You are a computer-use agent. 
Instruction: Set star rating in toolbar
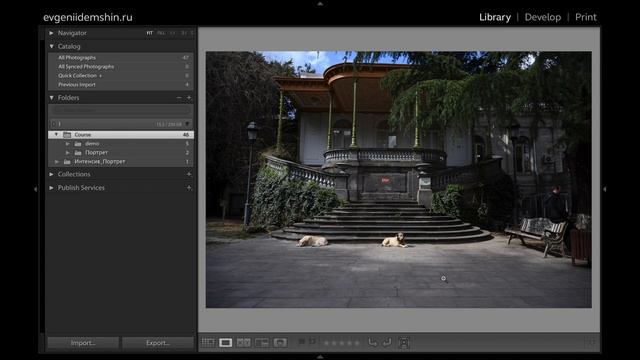tap(342, 343)
